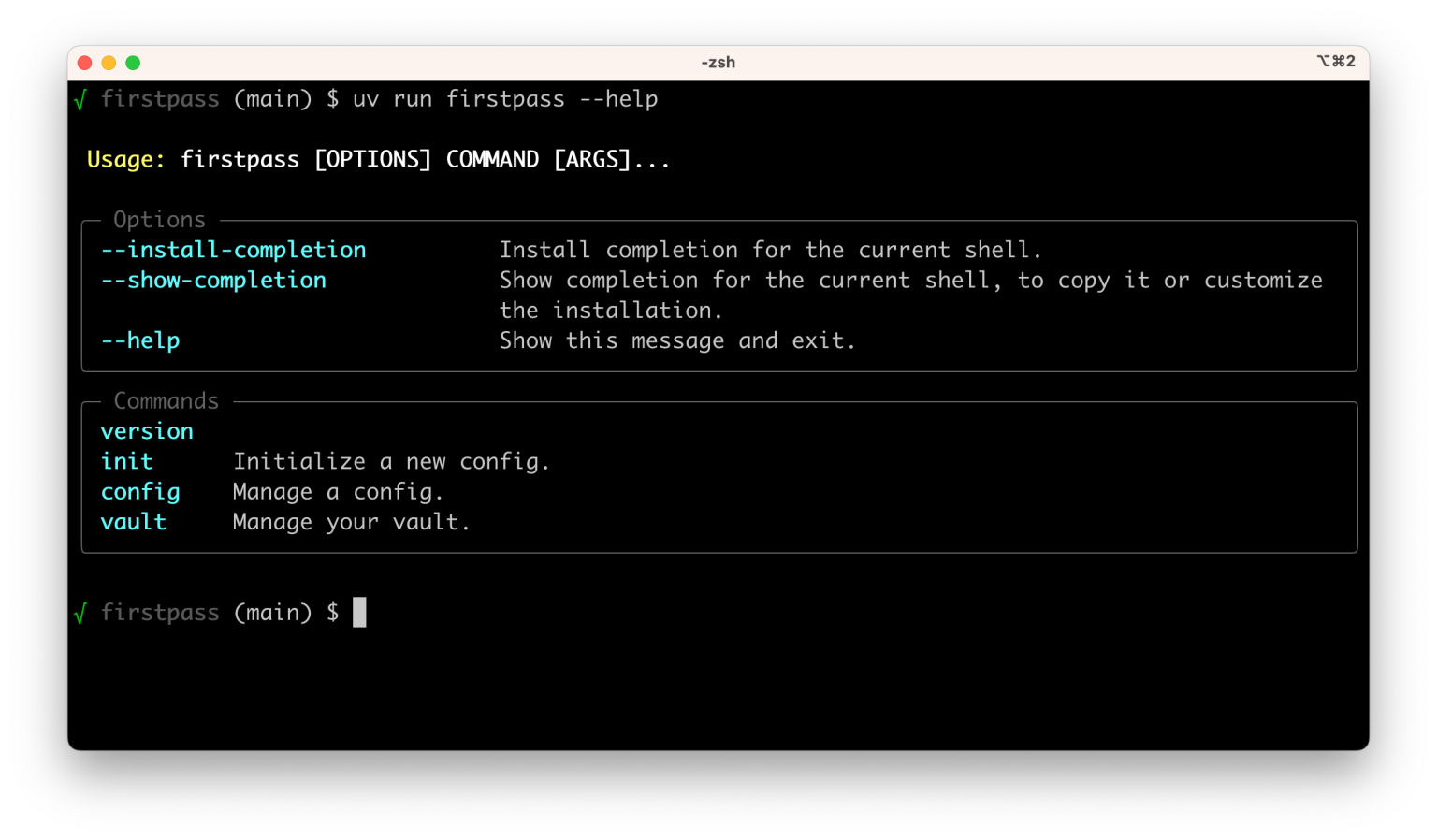This screenshot has width=1437, height=840.
Task: Click the init command name
Action: 126,462
